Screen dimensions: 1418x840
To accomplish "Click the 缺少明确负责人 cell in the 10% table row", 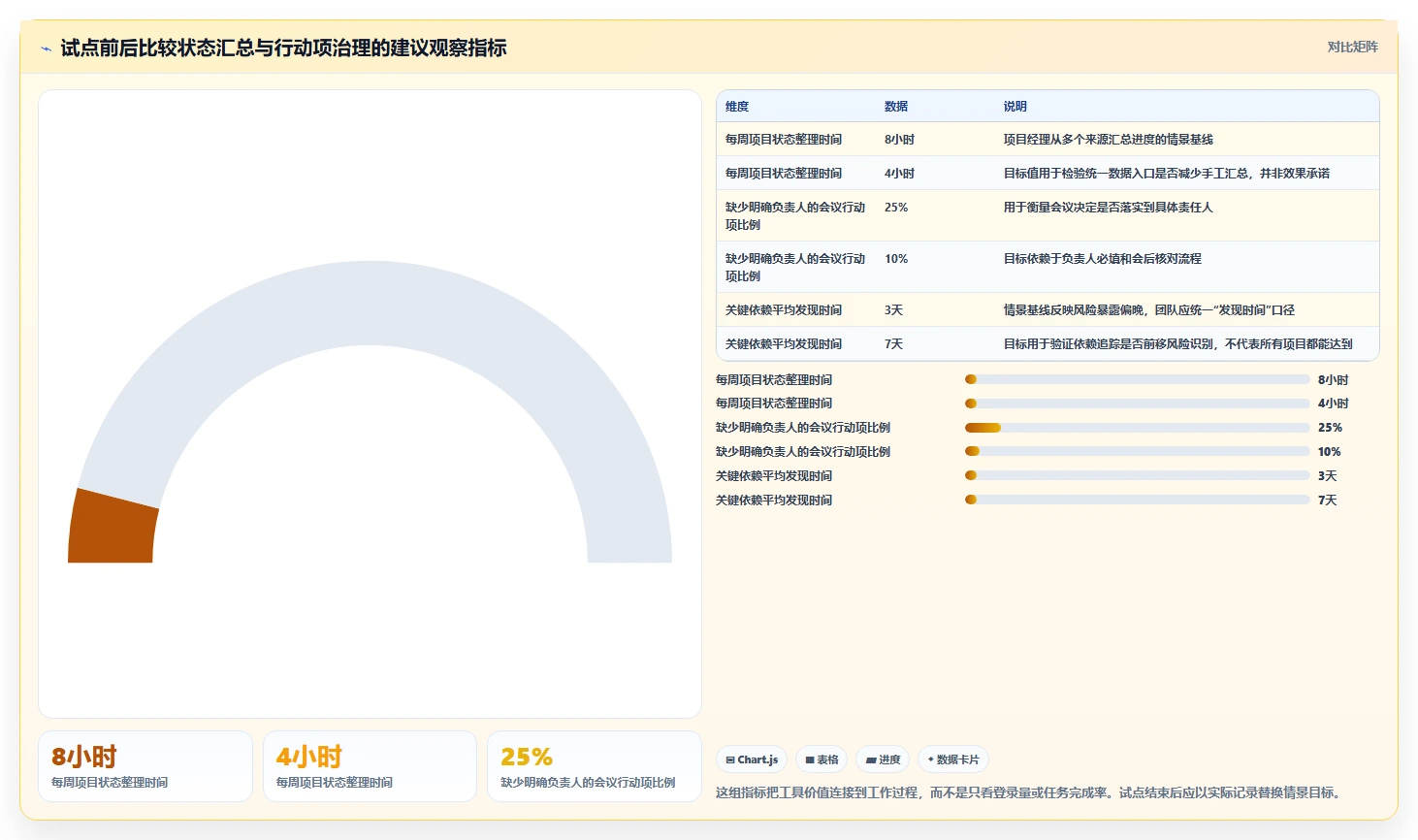I will click(x=795, y=267).
